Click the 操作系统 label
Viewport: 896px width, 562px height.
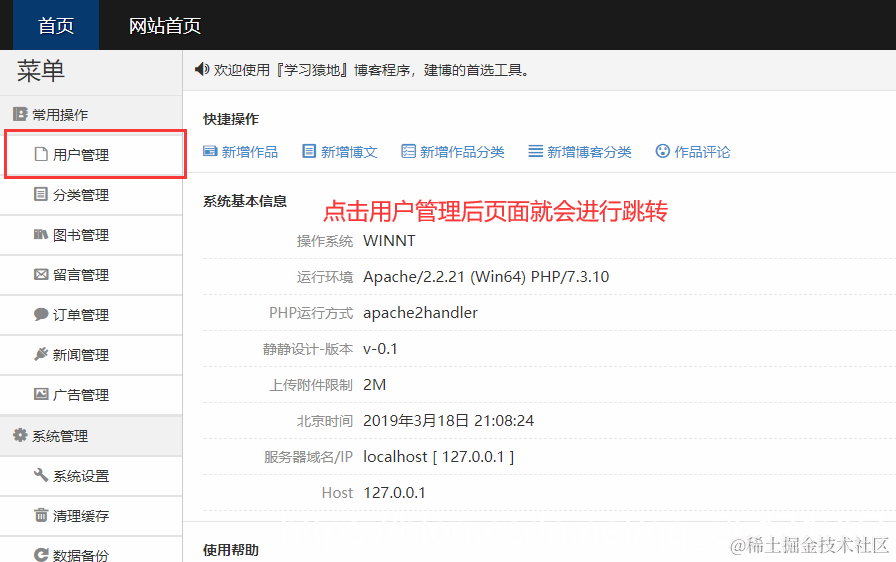[x=325, y=241]
